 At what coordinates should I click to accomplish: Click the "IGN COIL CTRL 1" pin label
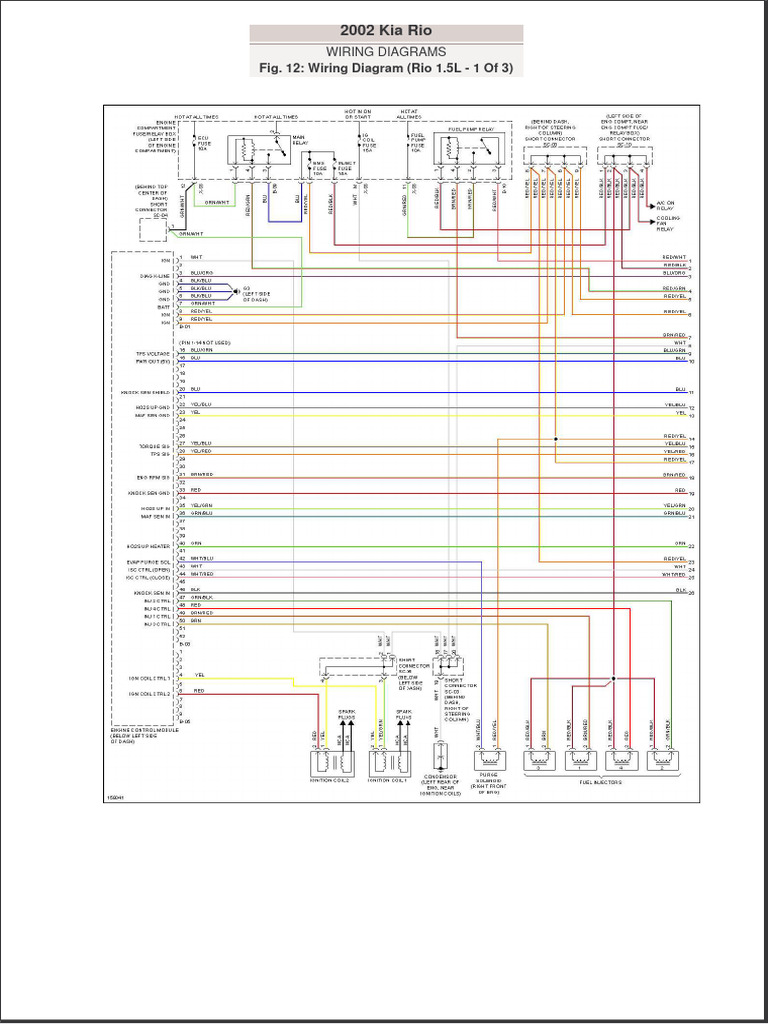(x=150, y=679)
